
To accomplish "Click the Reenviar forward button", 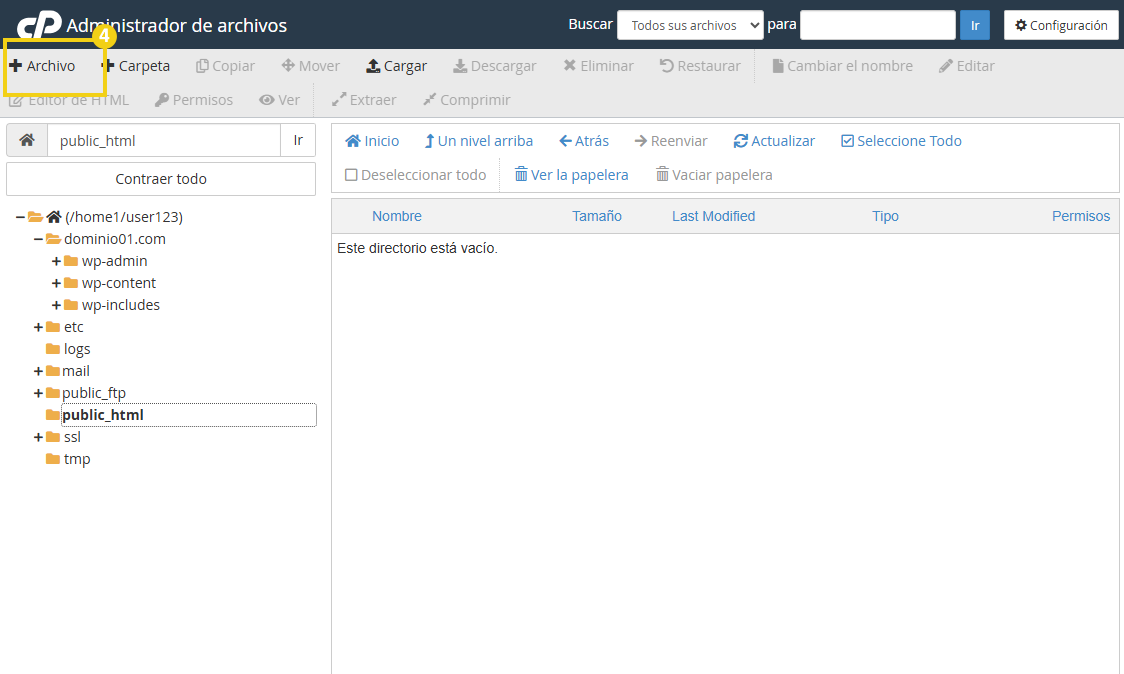I will (x=671, y=141).
